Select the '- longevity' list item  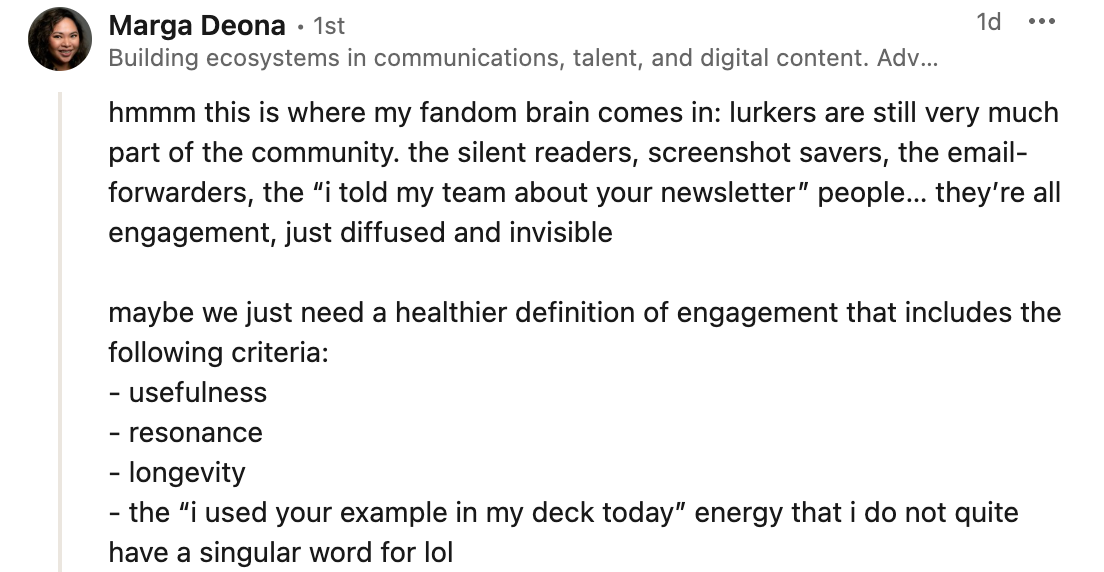[x=177, y=472]
